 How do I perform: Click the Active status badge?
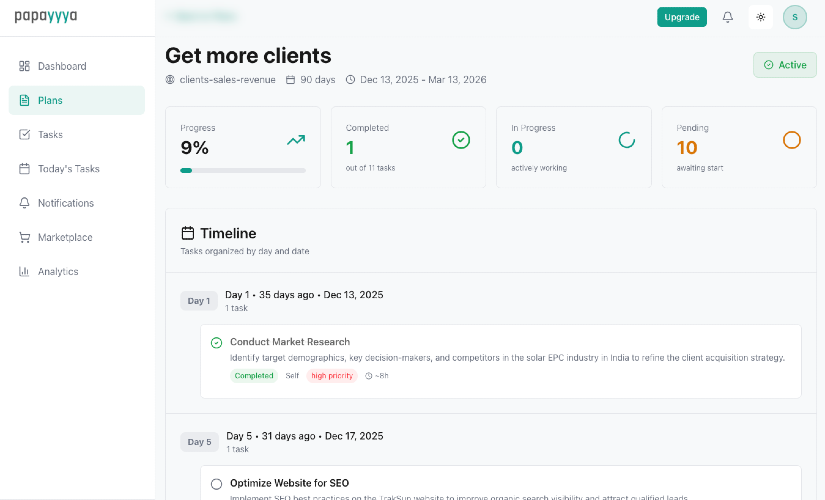point(785,65)
